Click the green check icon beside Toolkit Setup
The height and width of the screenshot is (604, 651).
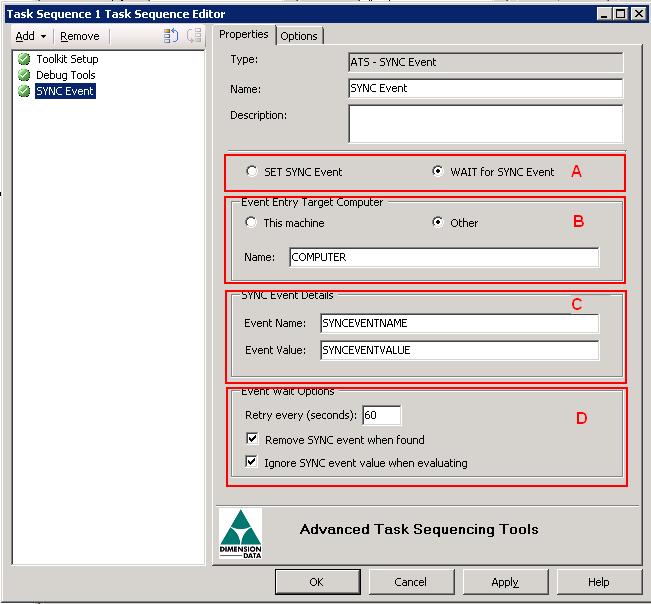tap(24, 59)
